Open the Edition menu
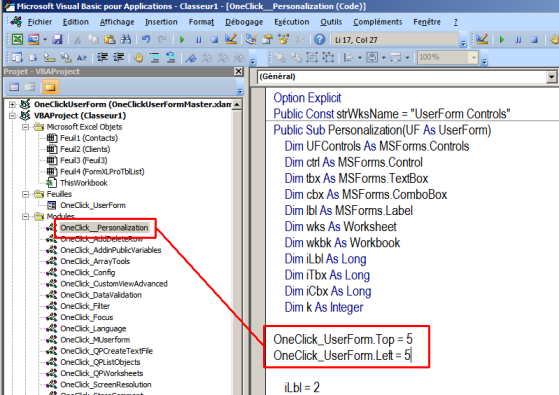The image size is (559, 395). 76,22
